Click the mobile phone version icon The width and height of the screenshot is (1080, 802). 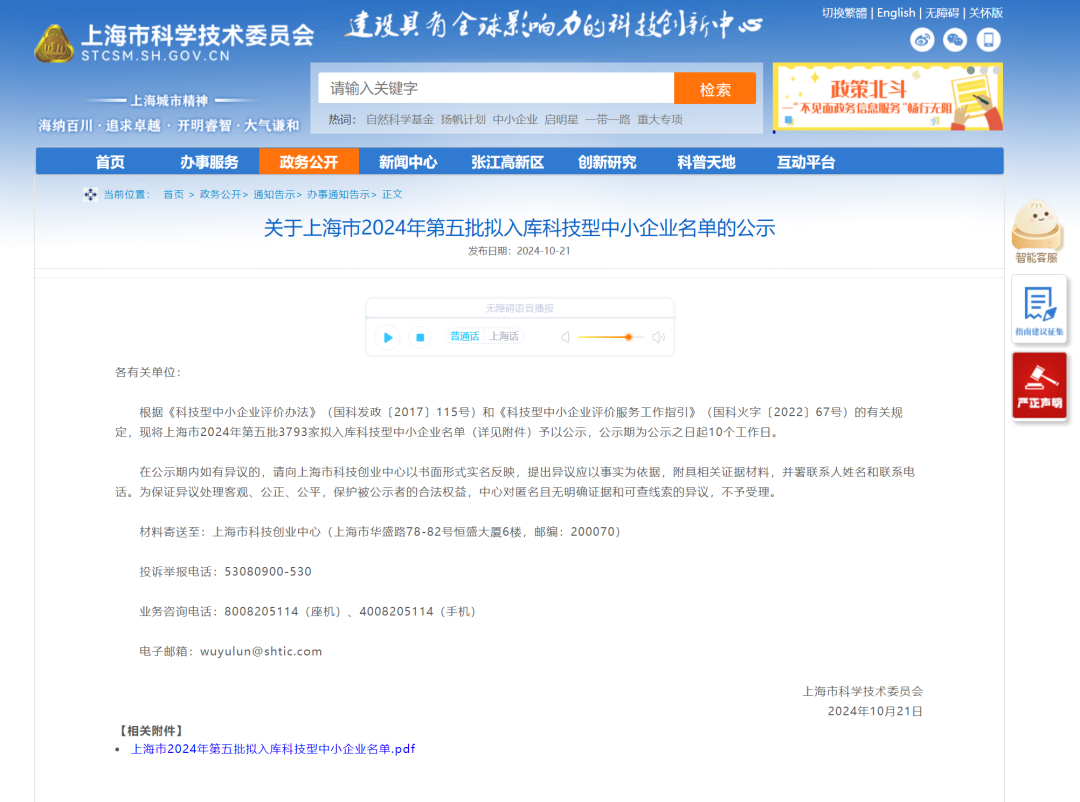[988, 40]
